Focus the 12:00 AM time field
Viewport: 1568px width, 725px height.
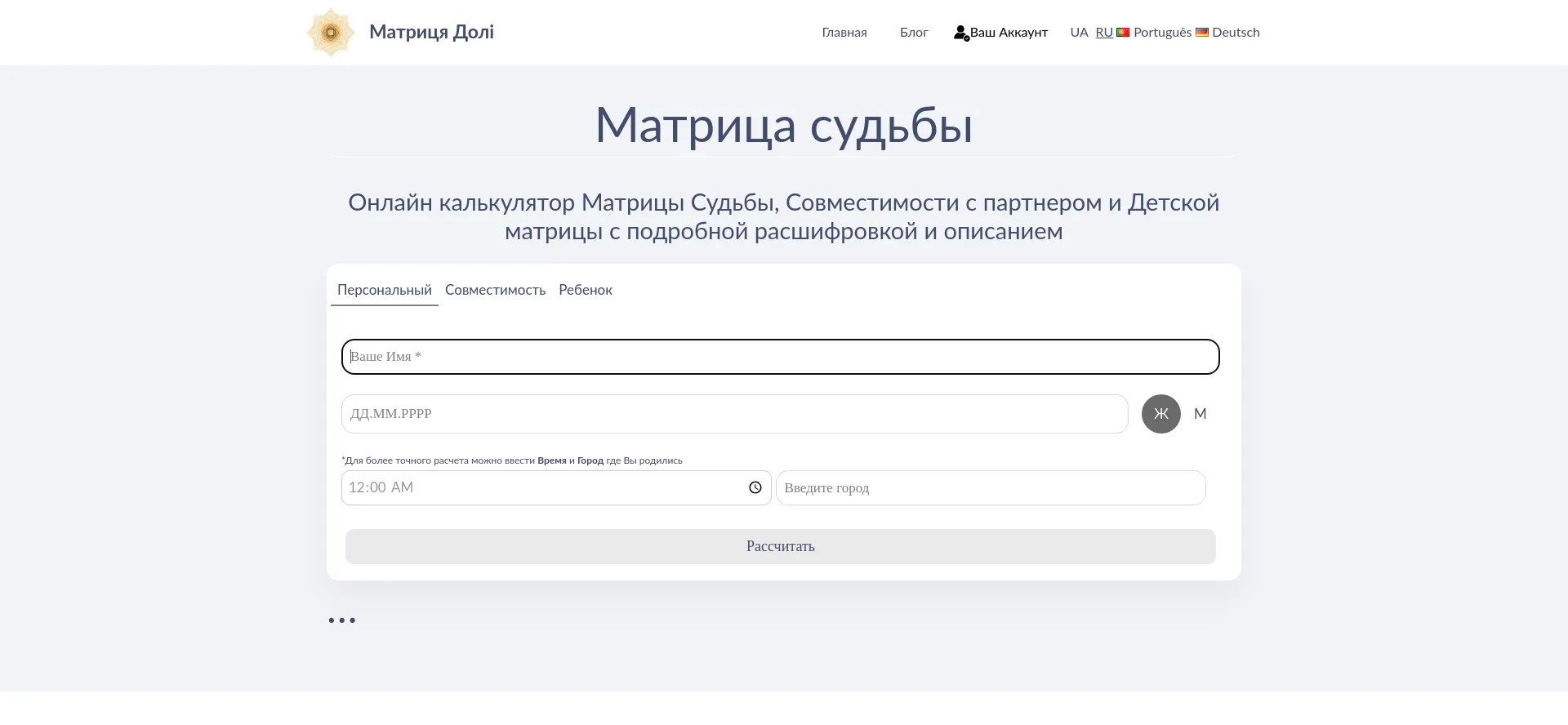pos(556,487)
